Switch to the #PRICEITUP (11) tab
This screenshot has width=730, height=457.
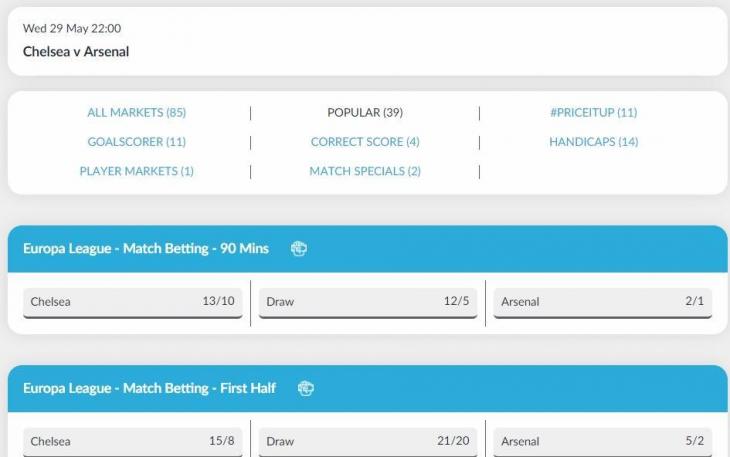593,113
